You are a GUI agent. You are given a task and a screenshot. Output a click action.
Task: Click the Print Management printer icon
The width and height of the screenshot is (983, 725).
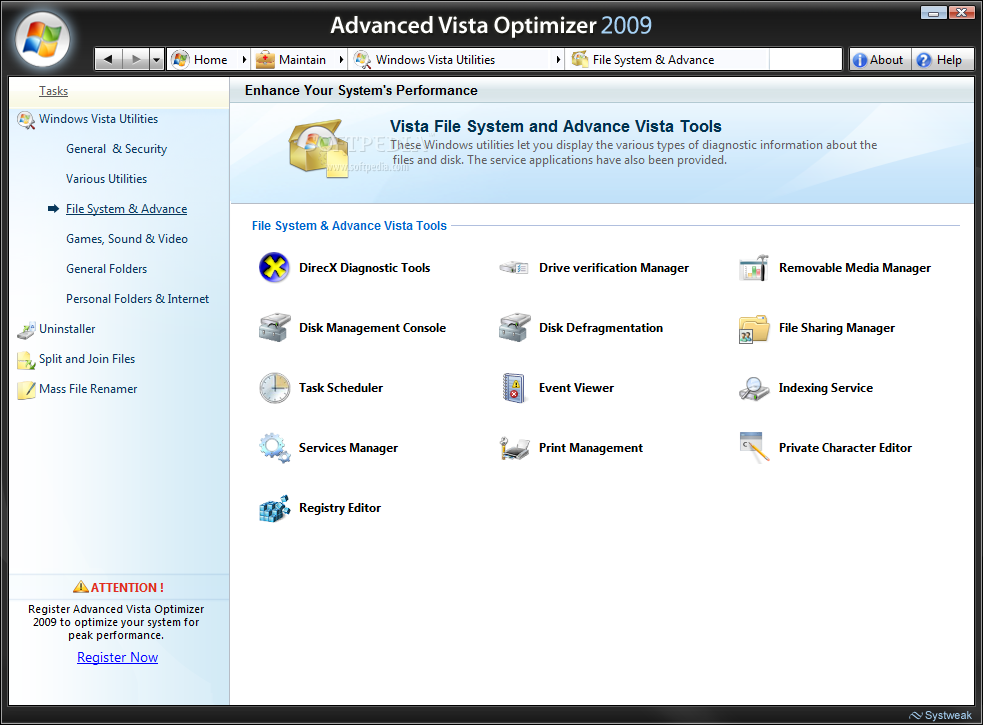[x=514, y=448]
